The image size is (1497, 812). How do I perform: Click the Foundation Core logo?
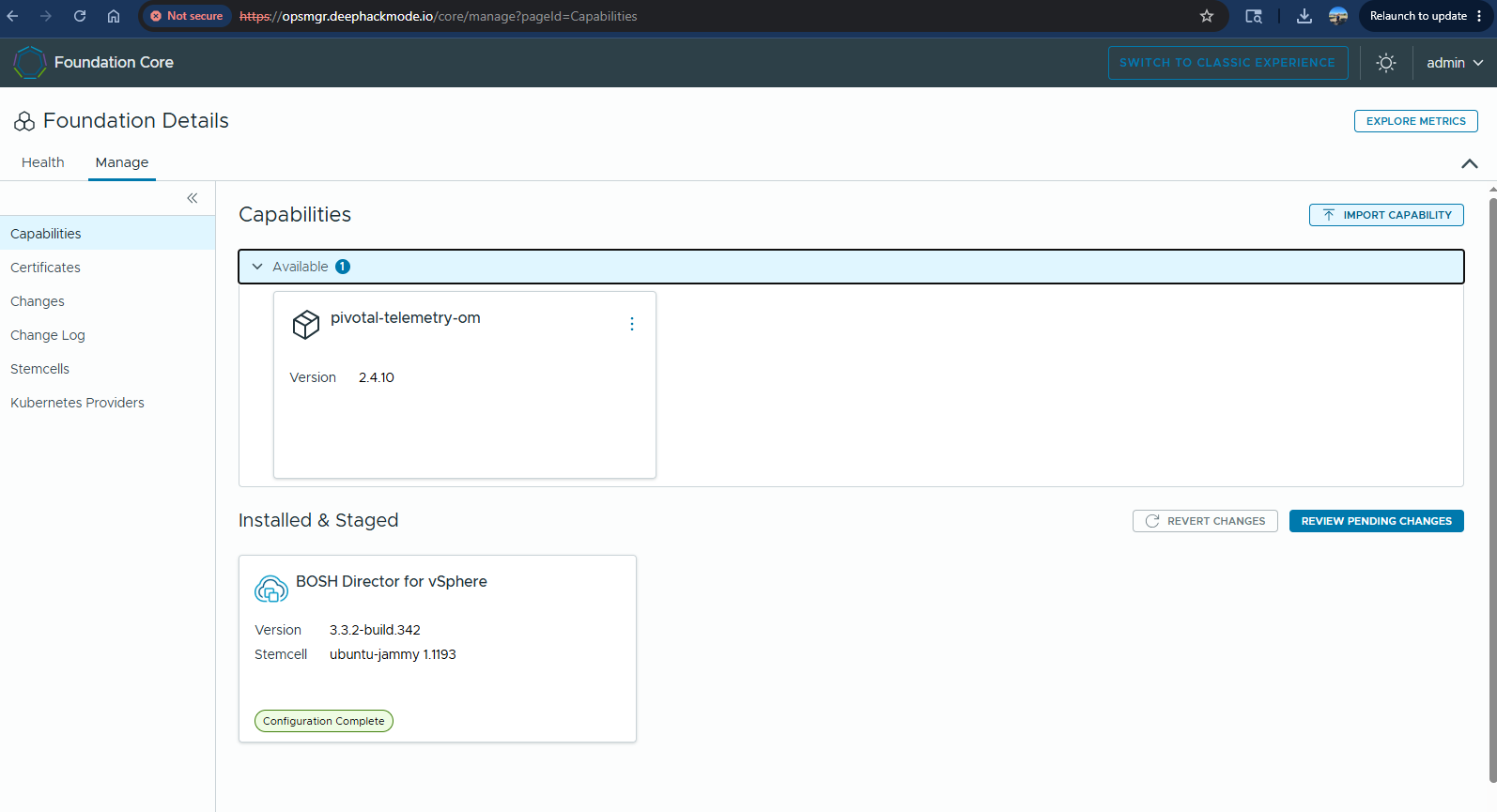click(x=30, y=62)
